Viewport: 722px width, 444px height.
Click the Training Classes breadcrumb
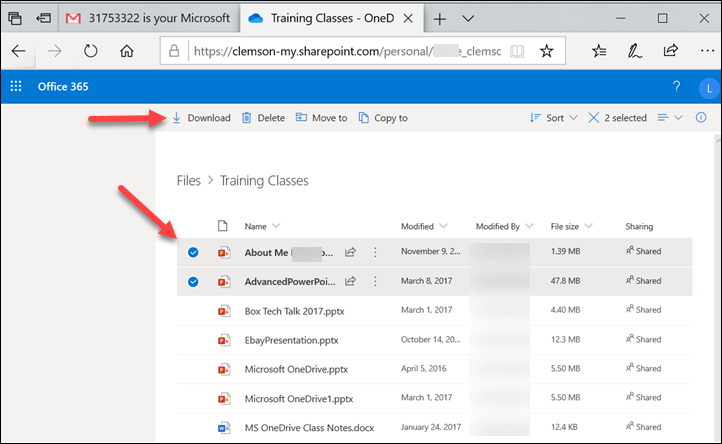coord(264,181)
